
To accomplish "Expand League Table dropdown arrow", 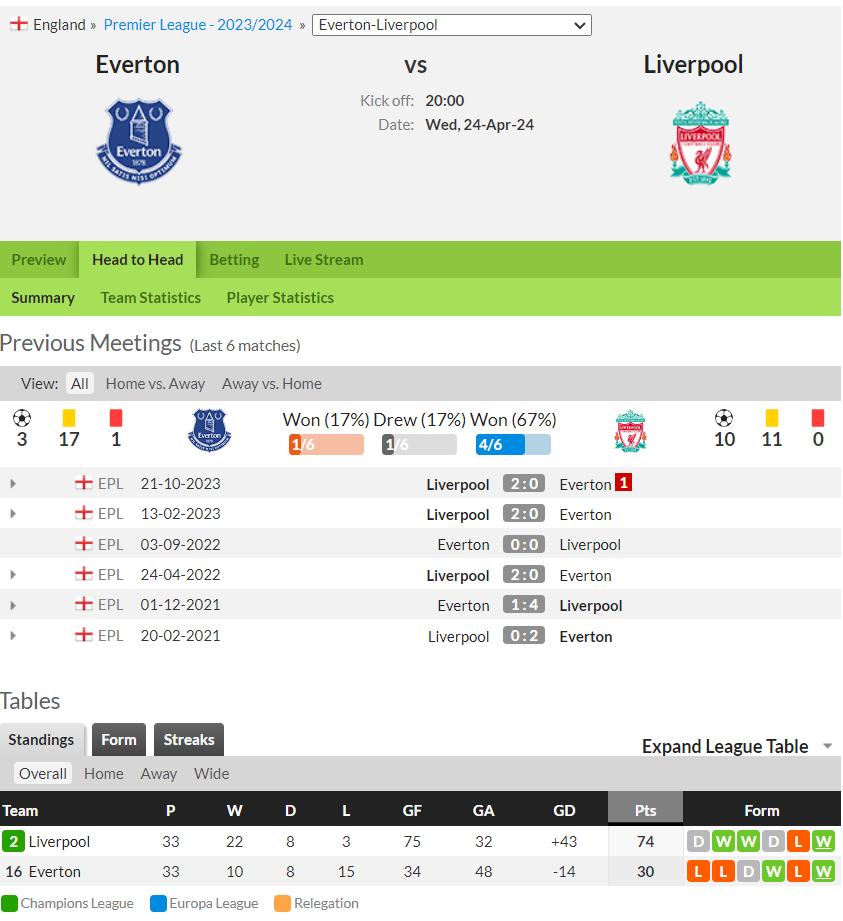I will [x=827, y=746].
